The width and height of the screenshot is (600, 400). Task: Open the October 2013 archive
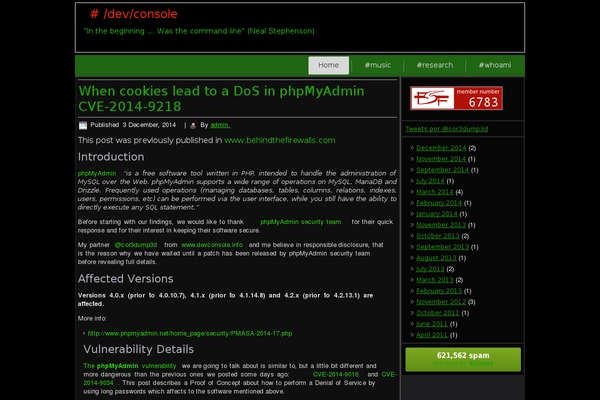coord(438,236)
